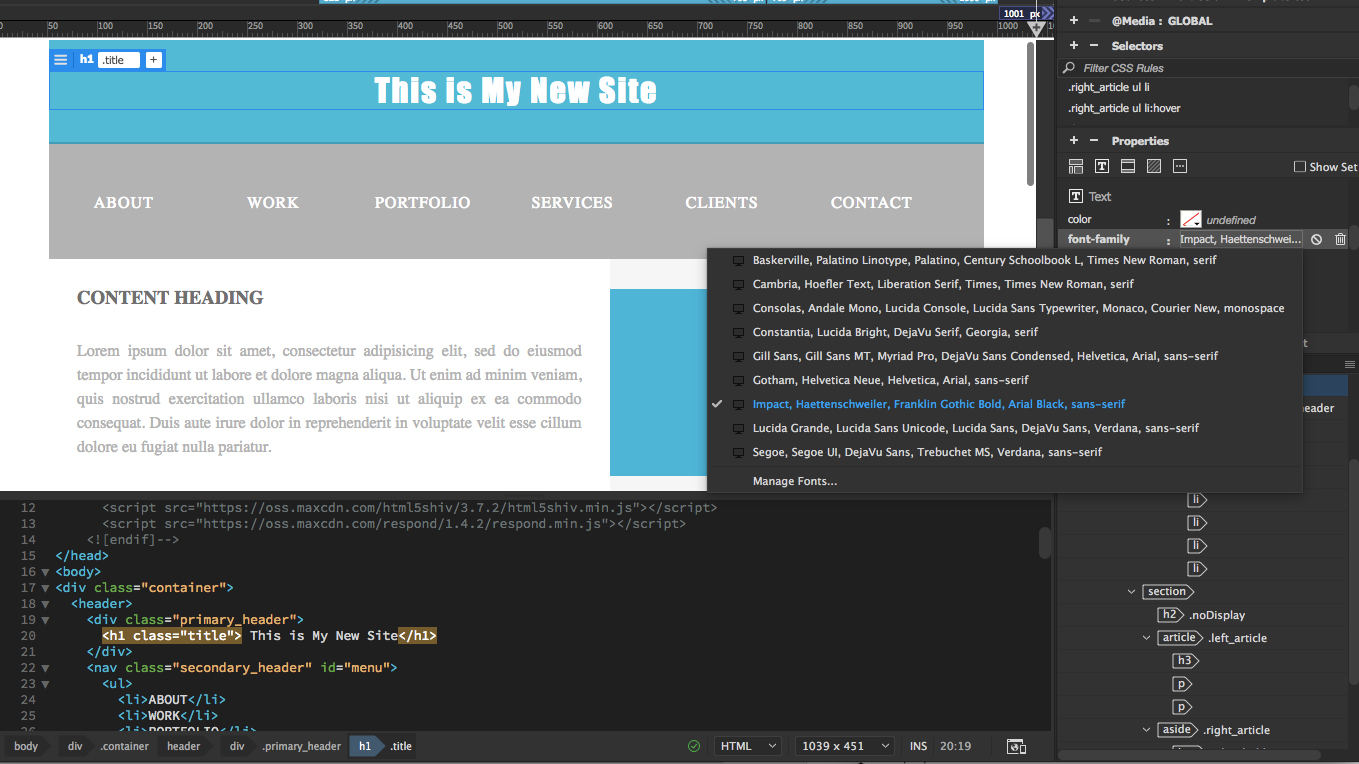The width and height of the screenshot is (1359, 764).
Task: Select the h2 .noDisplay node in DOM
Action: [x=1201, y=615]
